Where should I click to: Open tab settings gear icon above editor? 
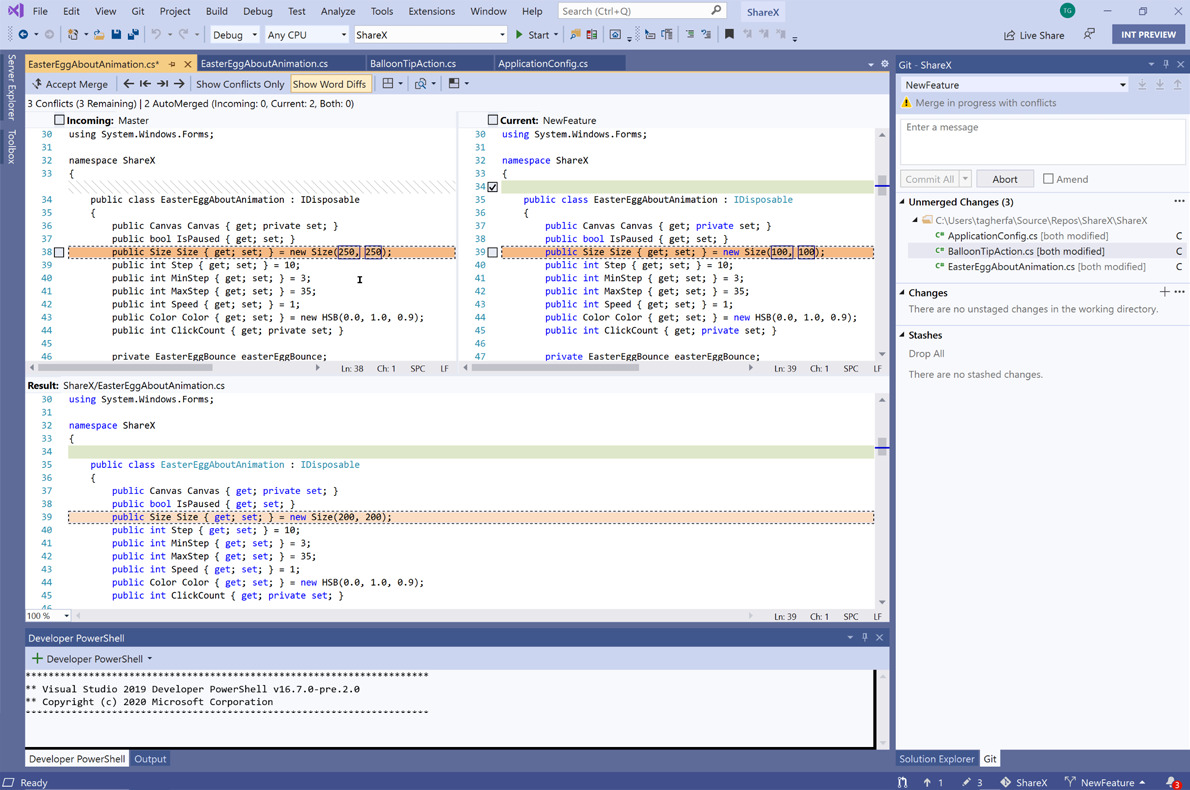tap(884, 64)
